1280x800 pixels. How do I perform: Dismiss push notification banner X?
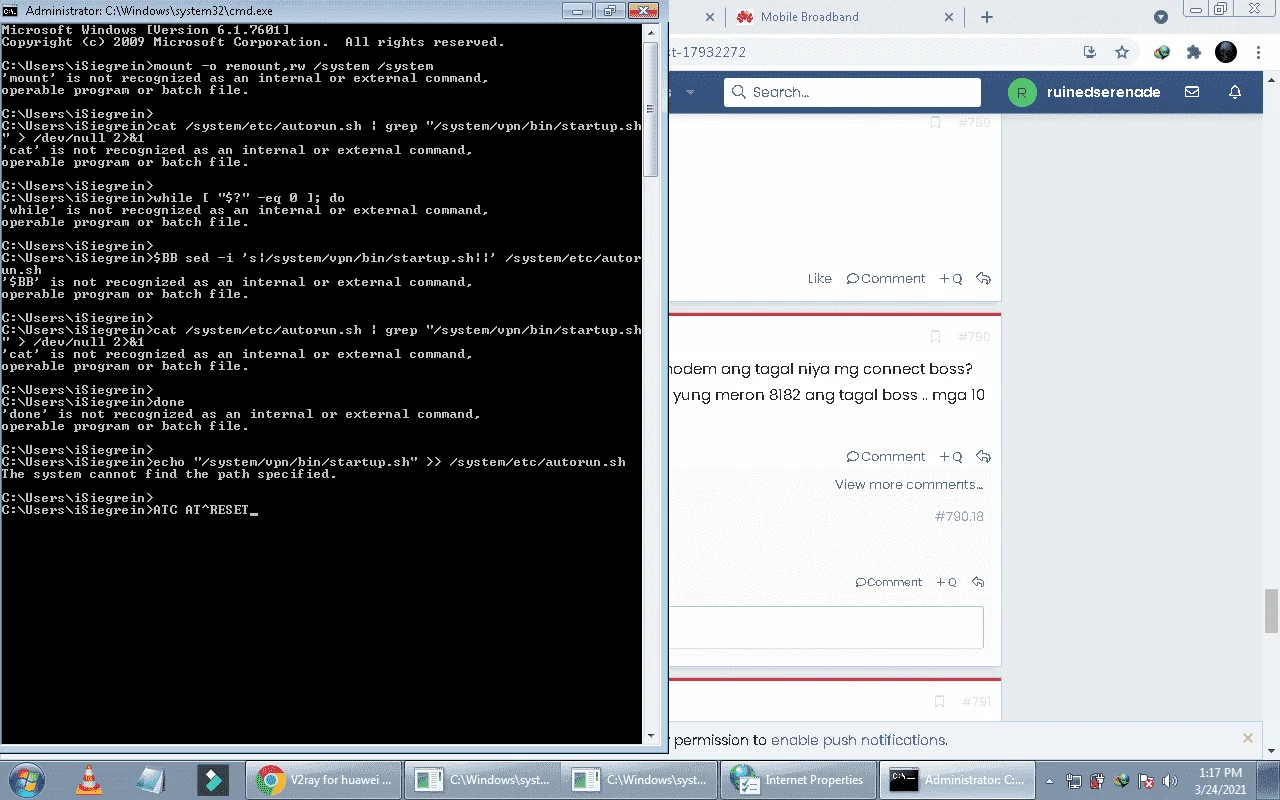[1247, 738]
